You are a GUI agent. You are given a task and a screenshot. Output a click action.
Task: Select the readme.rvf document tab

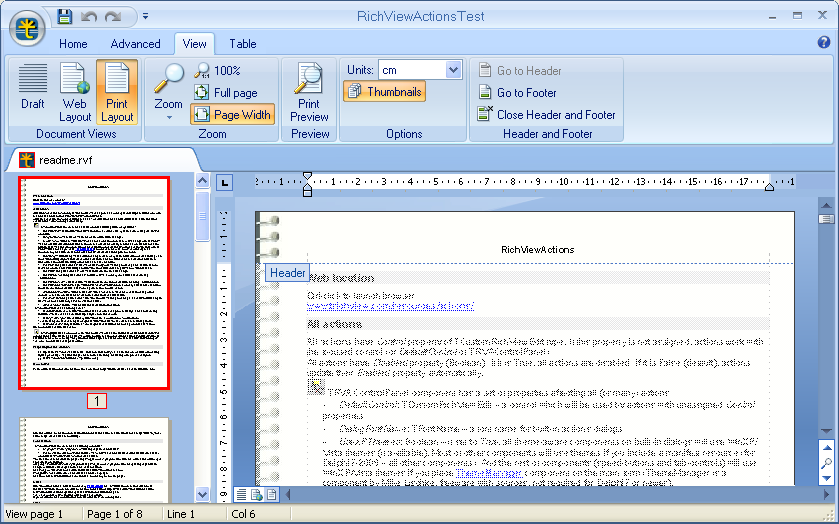(102, 160)
